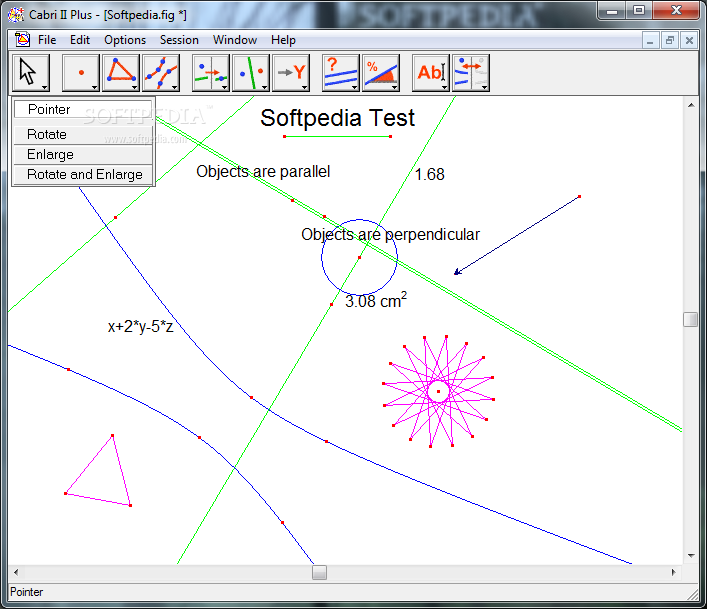This screenshot has height=609, width=707.
Task: Open the Points toolbox with red dot
Action: point(81,73)
